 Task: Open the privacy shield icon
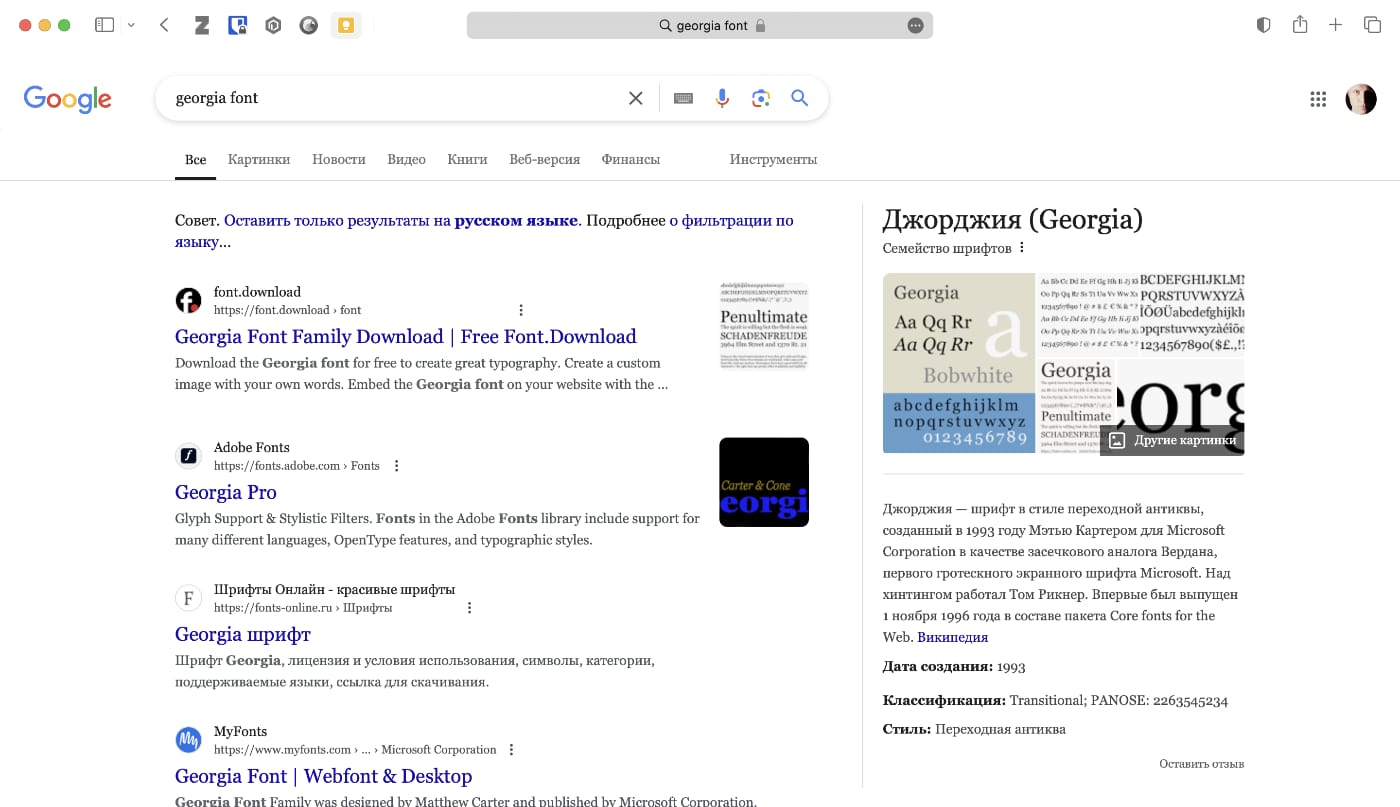tap(1264, 25)
